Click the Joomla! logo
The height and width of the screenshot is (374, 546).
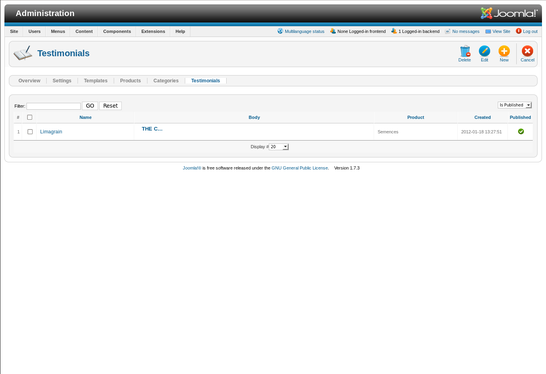coord(509,13)
